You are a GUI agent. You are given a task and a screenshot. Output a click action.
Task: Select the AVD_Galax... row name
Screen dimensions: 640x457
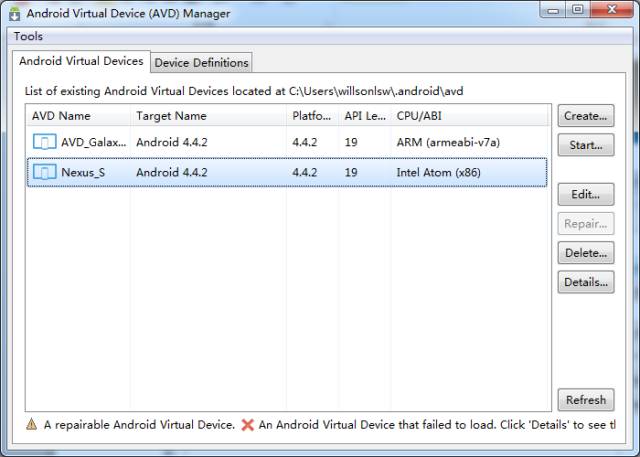pos(93,142)
